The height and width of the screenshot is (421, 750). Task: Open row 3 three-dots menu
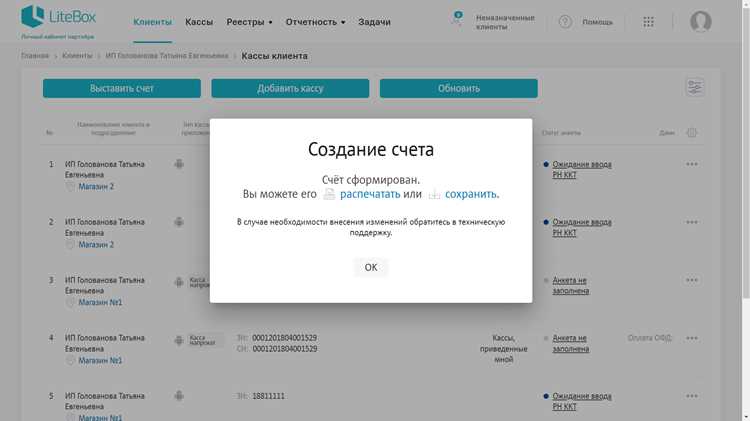[x=692, y=280]
